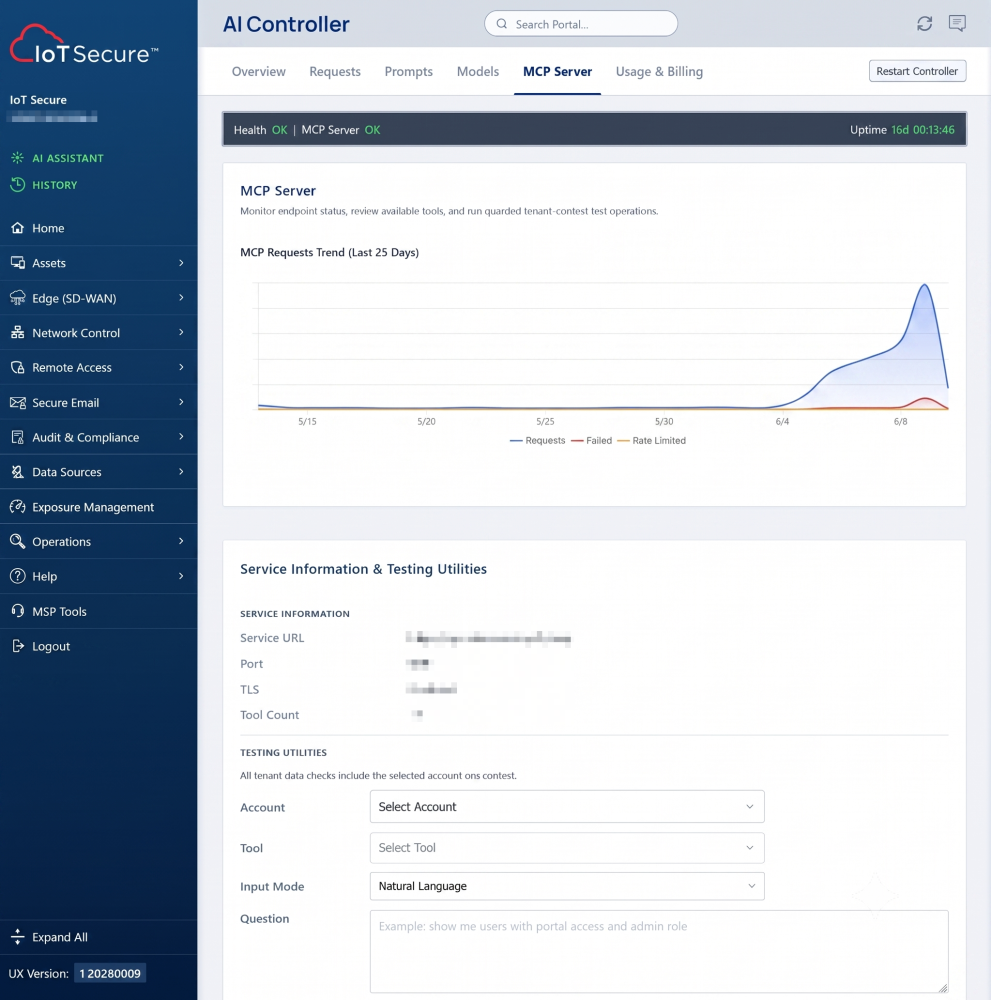This screenshot has width=991, height=1000.
Task: Open the Select Account dropdown
Action: (x=567, y=807)
